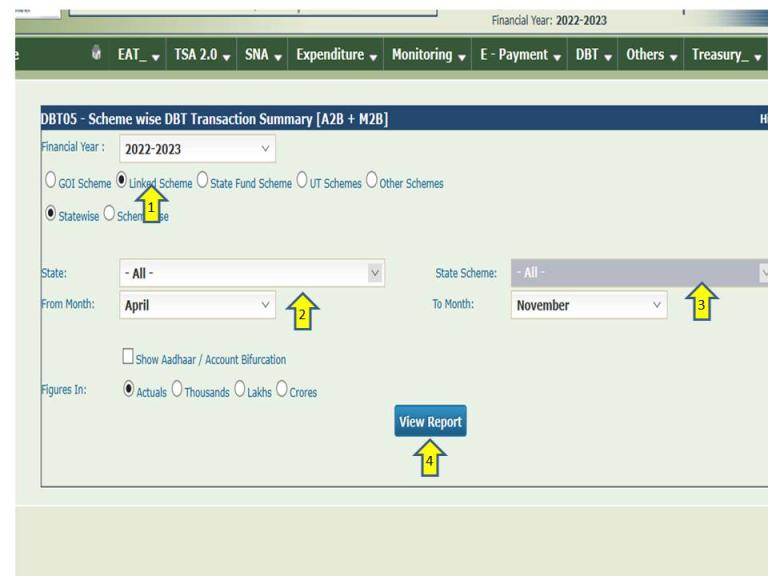Expand the State dropdown list
The image size is (768, 576).
click(x=252, y=273)
